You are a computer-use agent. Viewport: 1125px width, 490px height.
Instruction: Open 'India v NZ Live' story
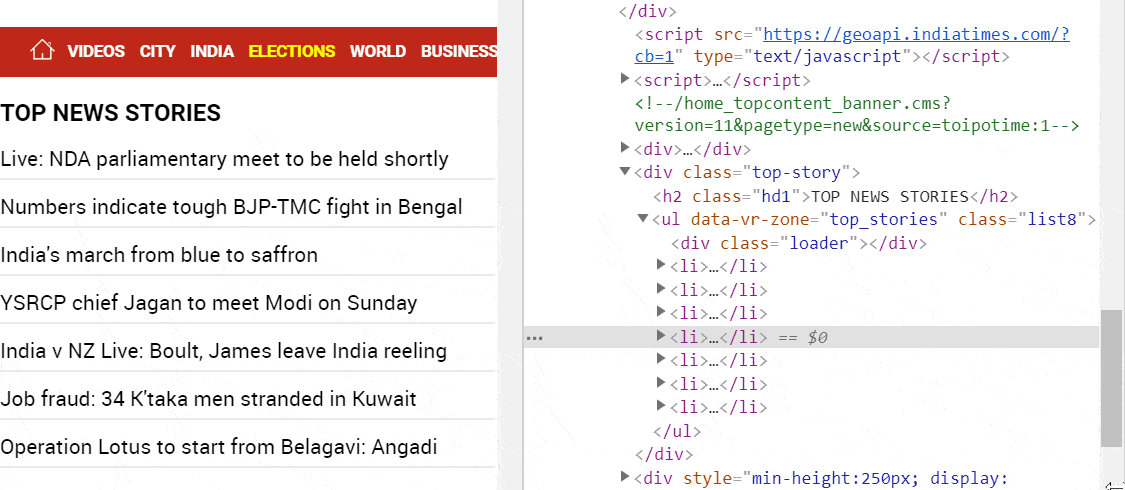[x=224, y=352]
